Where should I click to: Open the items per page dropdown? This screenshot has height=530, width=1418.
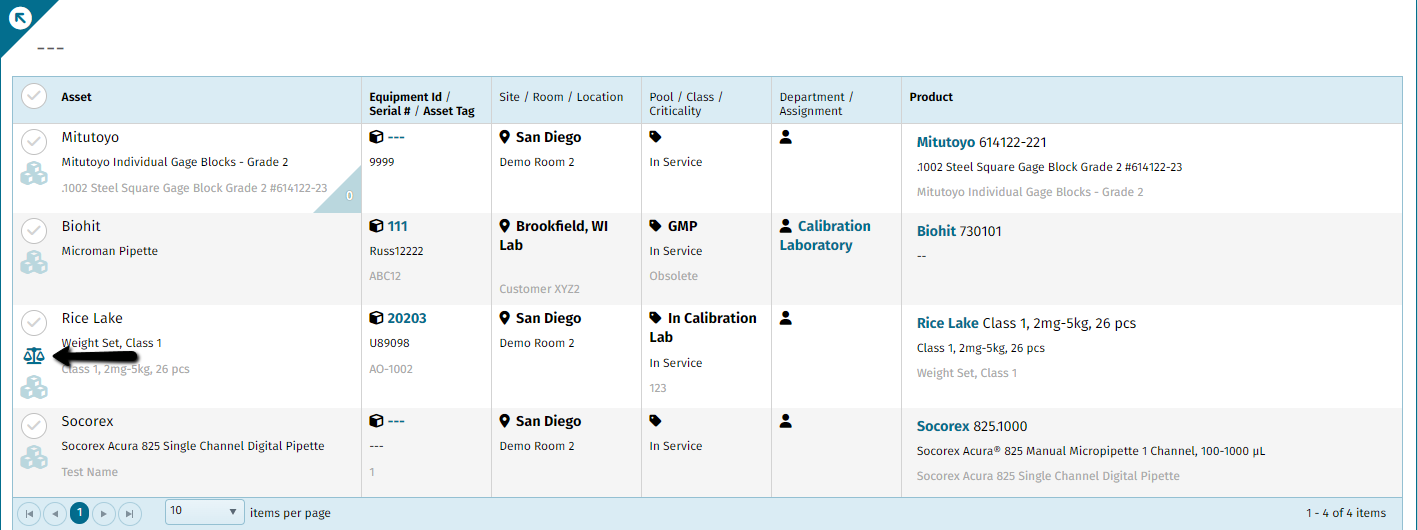pos(205,512)
